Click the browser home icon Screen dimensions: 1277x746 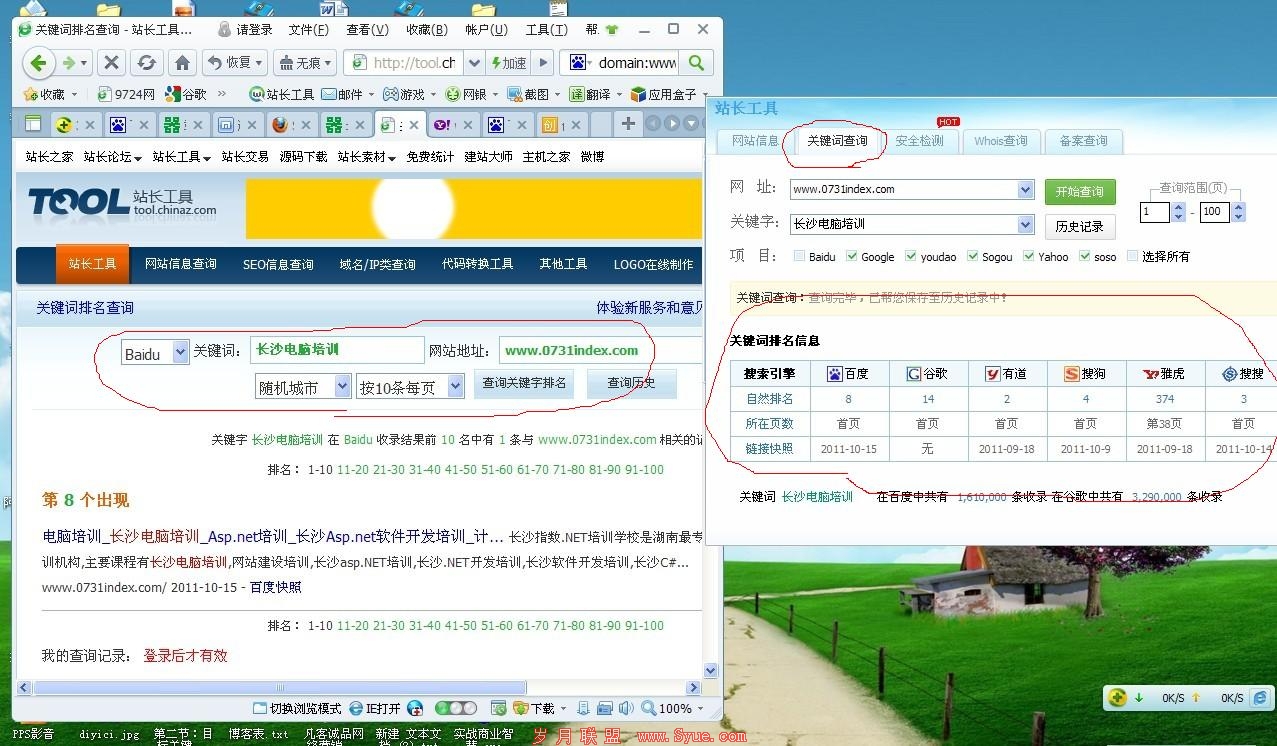(x=183, y=62)
